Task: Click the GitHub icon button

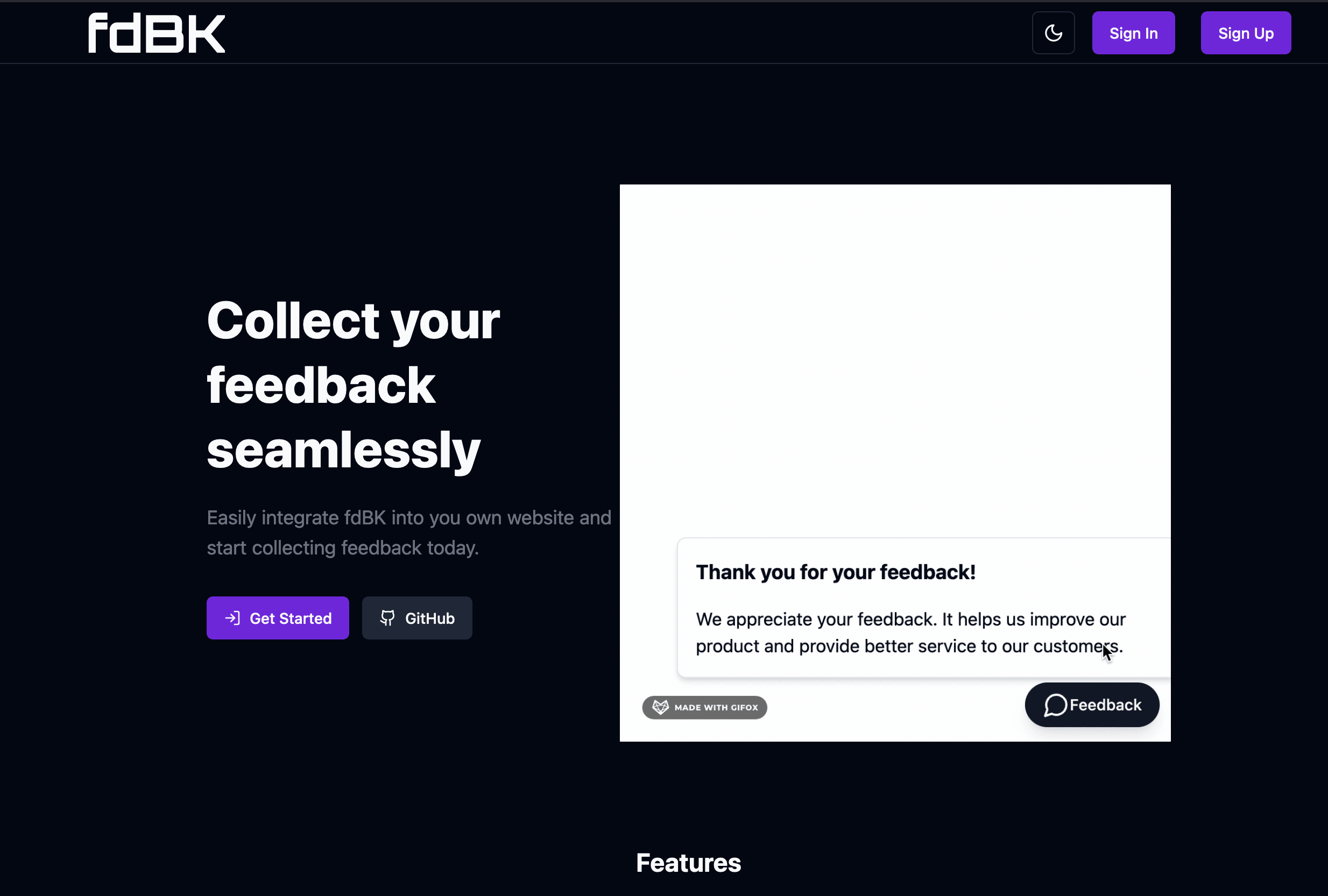Action: [x=386, y=617]
